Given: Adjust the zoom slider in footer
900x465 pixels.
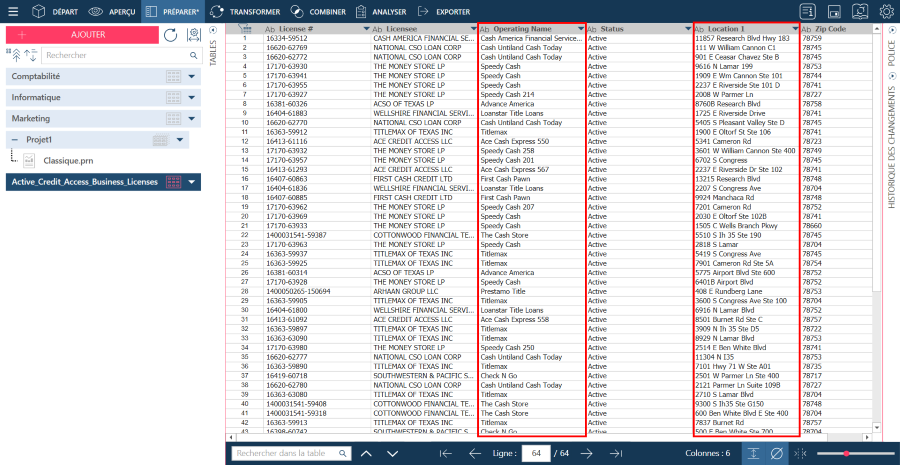Looking at the screenshot, I should click(845, 454).
